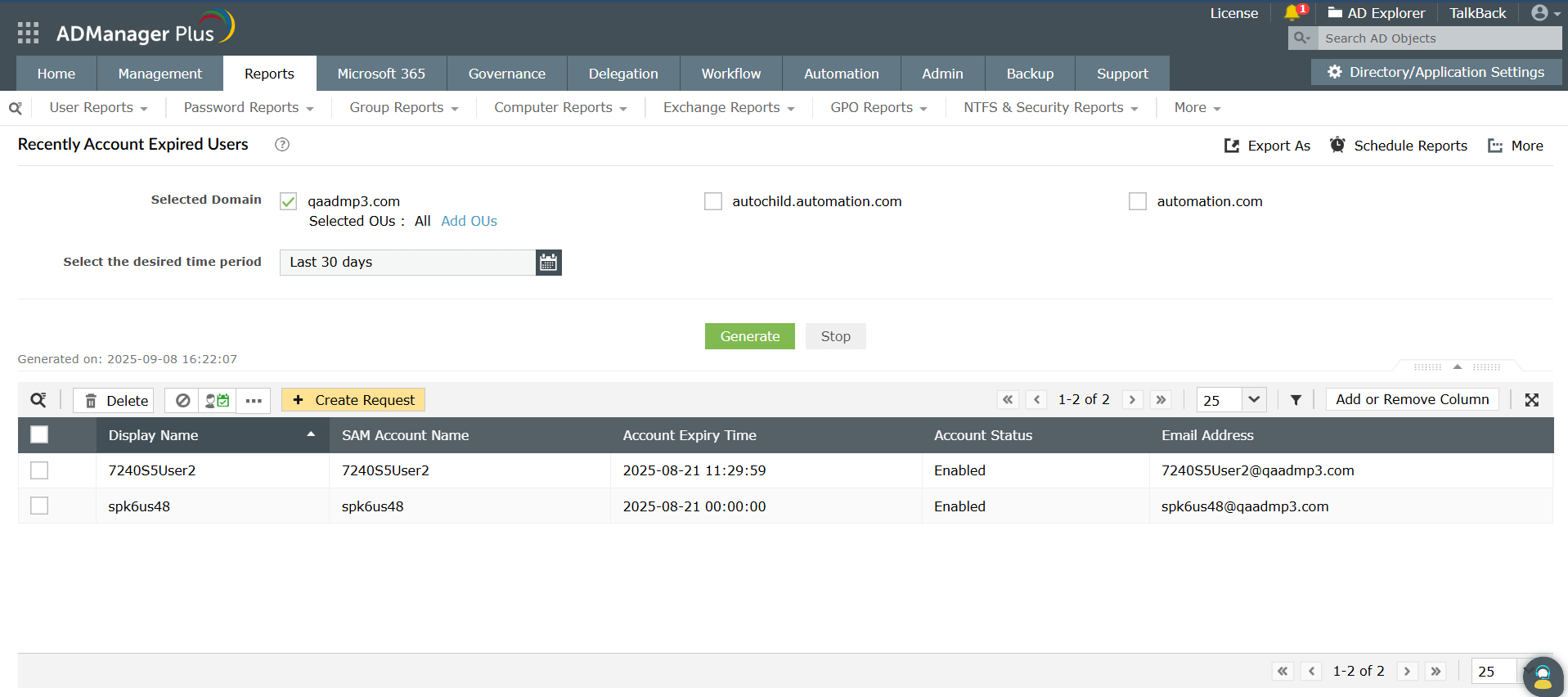The width and height of the screenshot is (1568, 697).
Task: Switch to the Workflow tab
Action: click(x=731, y=74)
